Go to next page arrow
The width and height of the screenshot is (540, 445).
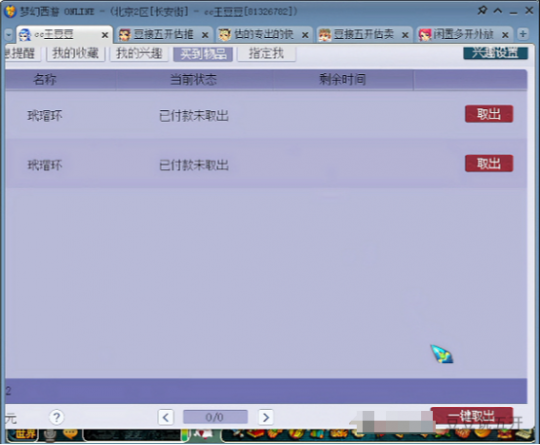[x=266, y=417]
